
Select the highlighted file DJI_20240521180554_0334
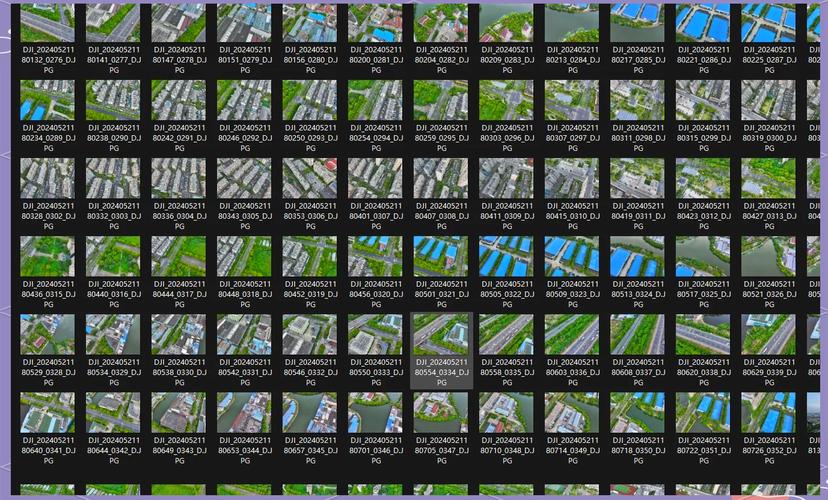coord(441,335)
